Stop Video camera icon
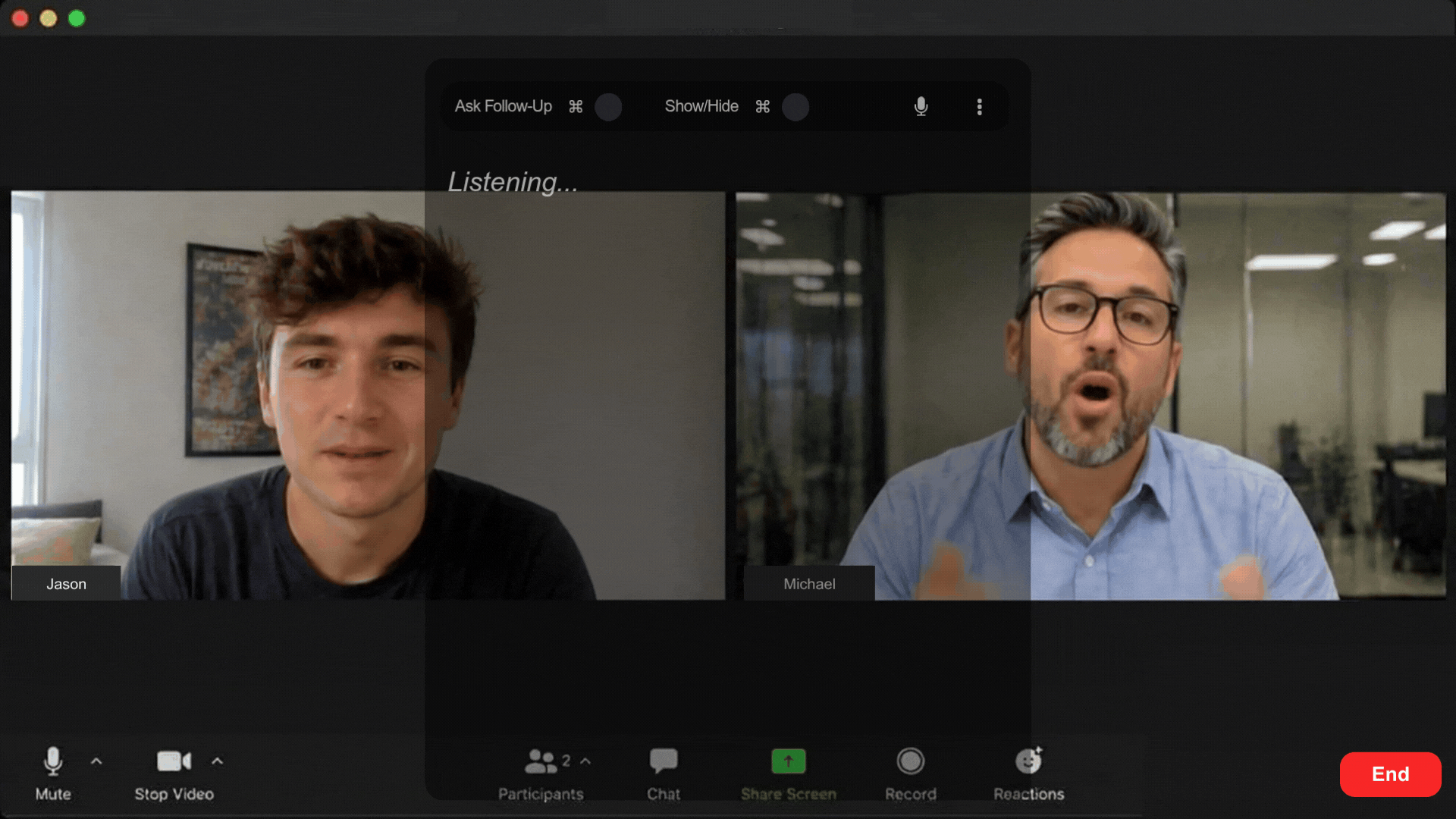 (x=174, y=761)
